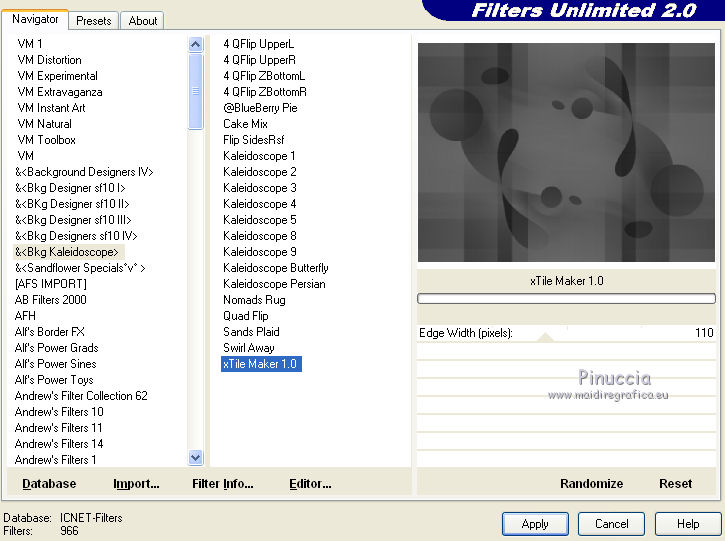This screenshot has width=725, height=541.
Task: Reset the filter settings
Action: [x=675, y=484]
